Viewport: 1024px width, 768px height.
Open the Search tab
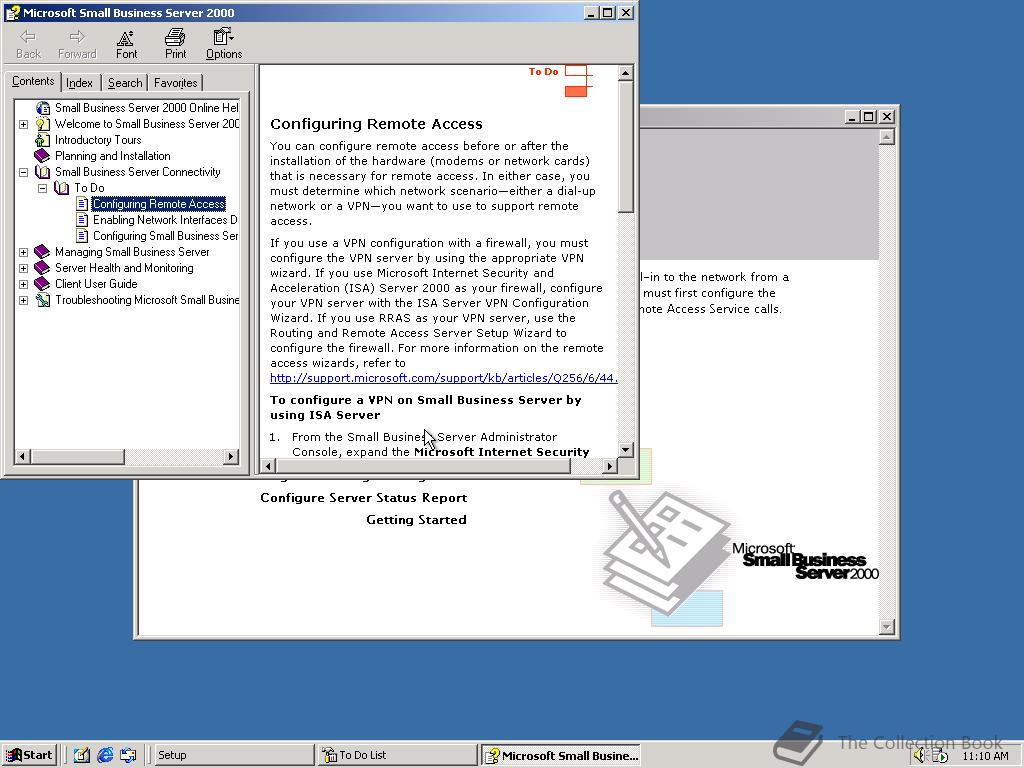click(x=124, y=82)
